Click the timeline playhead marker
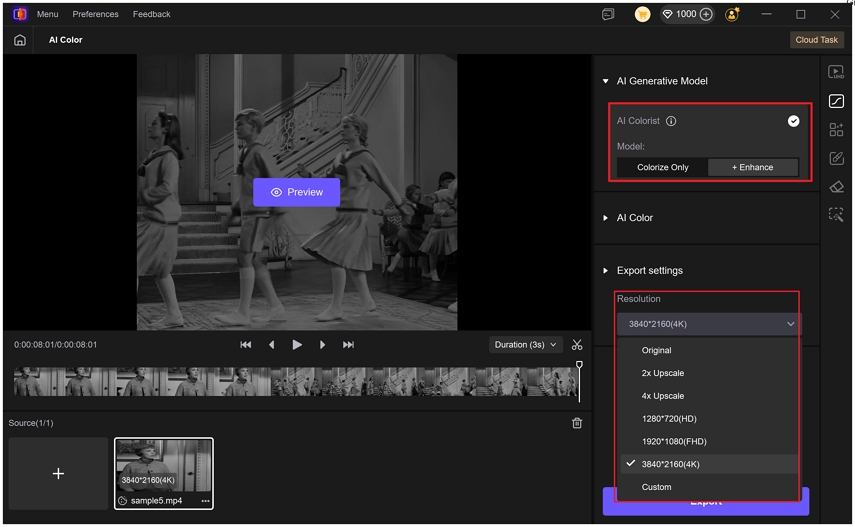The image size is (855, 527). coord(579,366)
